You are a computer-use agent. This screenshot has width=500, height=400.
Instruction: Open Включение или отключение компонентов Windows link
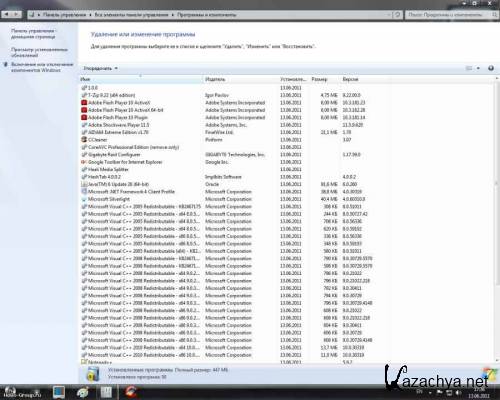coord(42,67)
